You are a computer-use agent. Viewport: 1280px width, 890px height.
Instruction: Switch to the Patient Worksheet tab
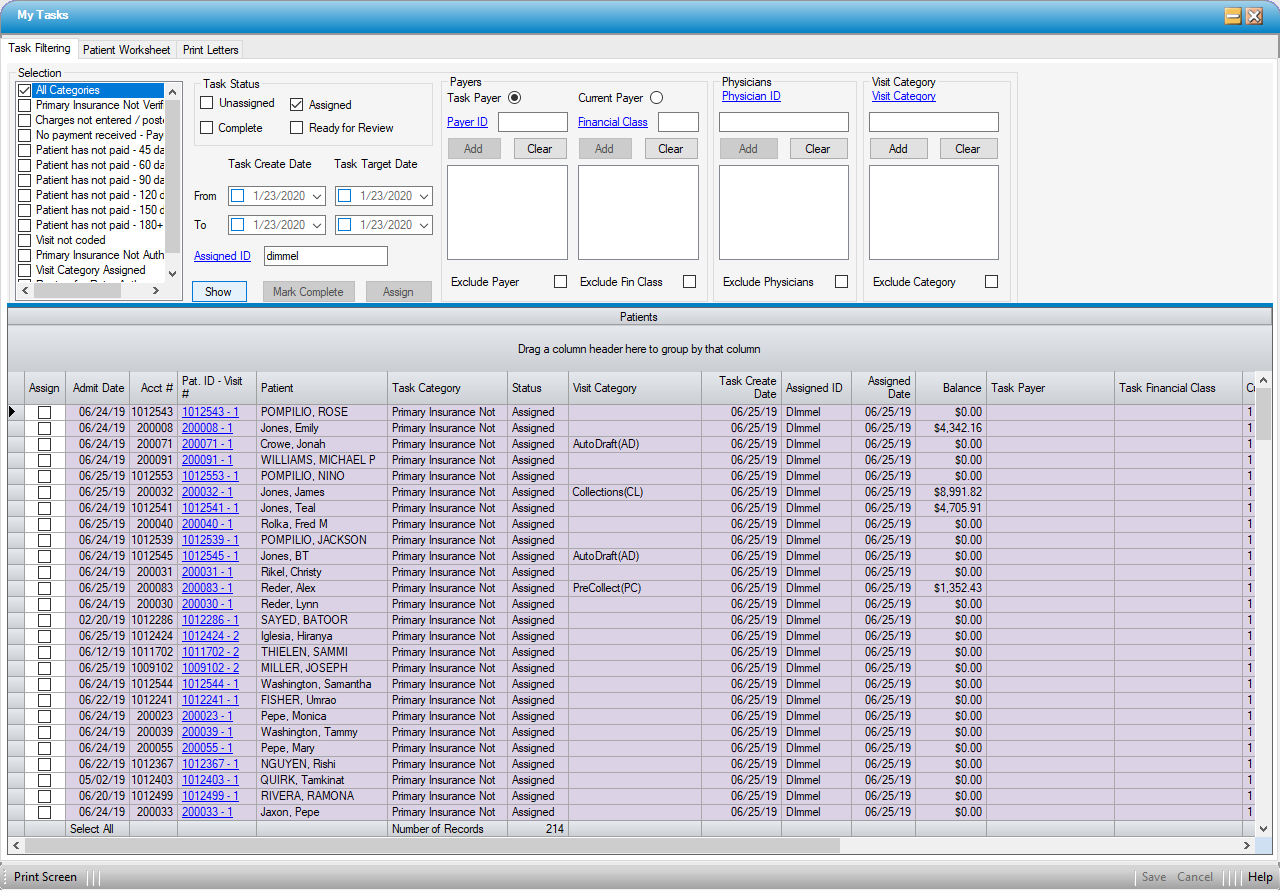tap(126, 50)
